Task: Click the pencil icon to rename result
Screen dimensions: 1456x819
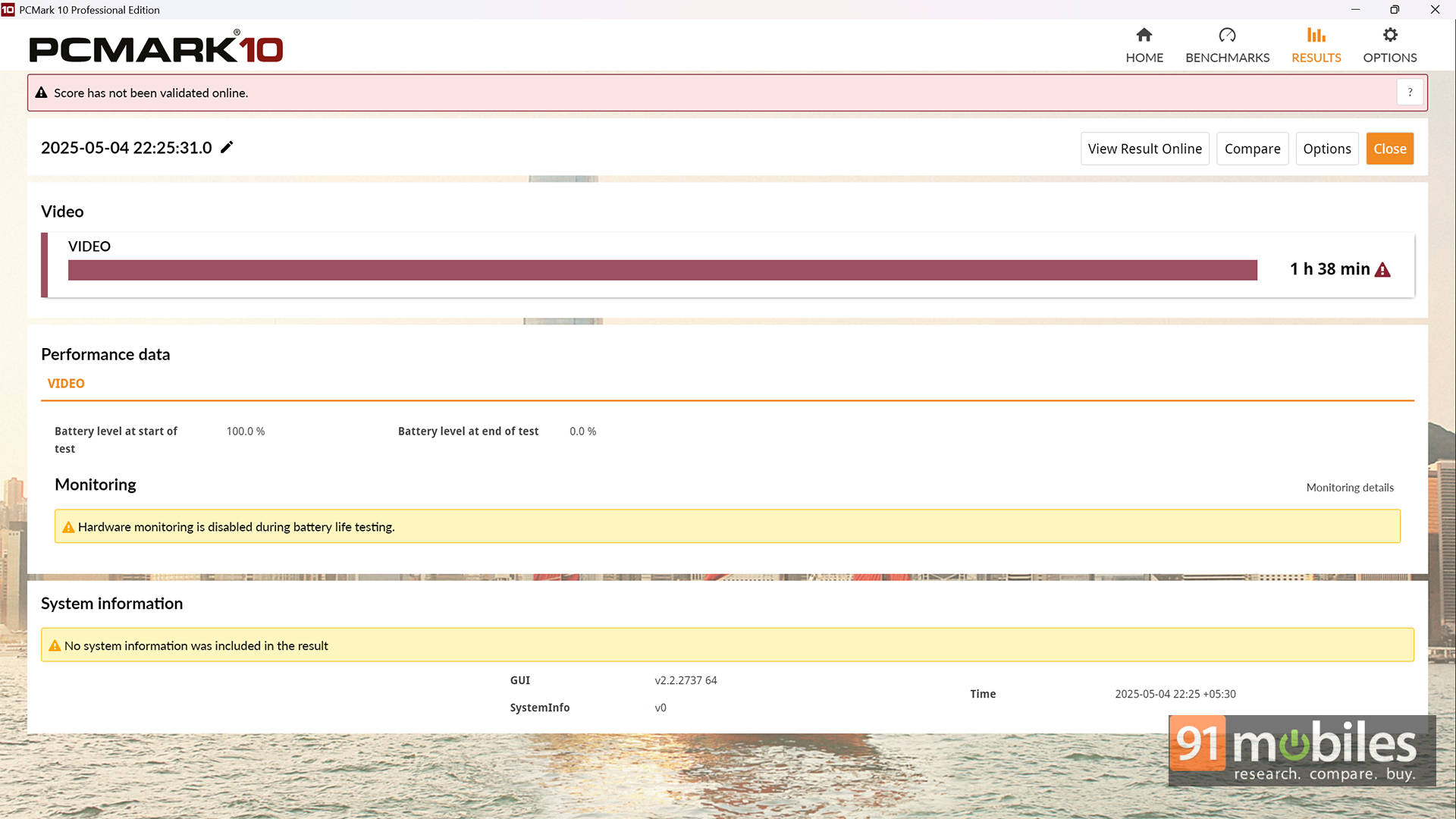Action: [x=227, y=147]
